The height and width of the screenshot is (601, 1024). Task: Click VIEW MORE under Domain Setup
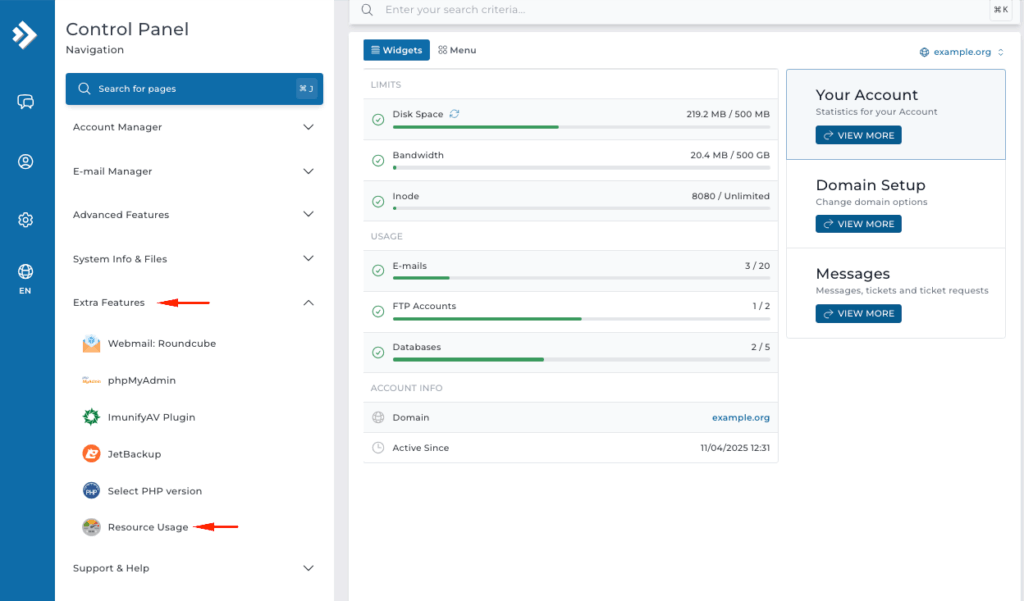click(x=858, y=223)
